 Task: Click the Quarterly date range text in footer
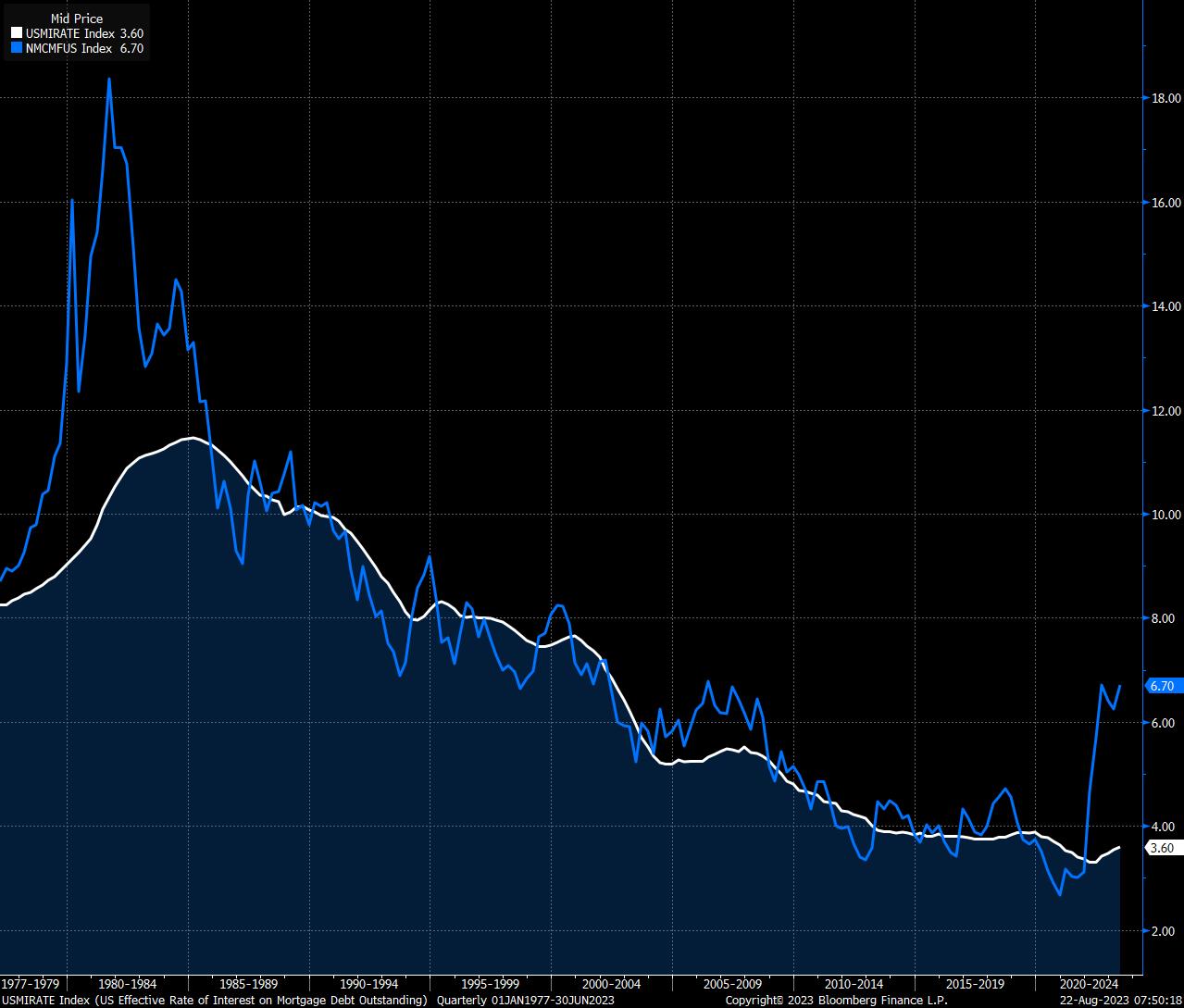[x=525, y=1001]
